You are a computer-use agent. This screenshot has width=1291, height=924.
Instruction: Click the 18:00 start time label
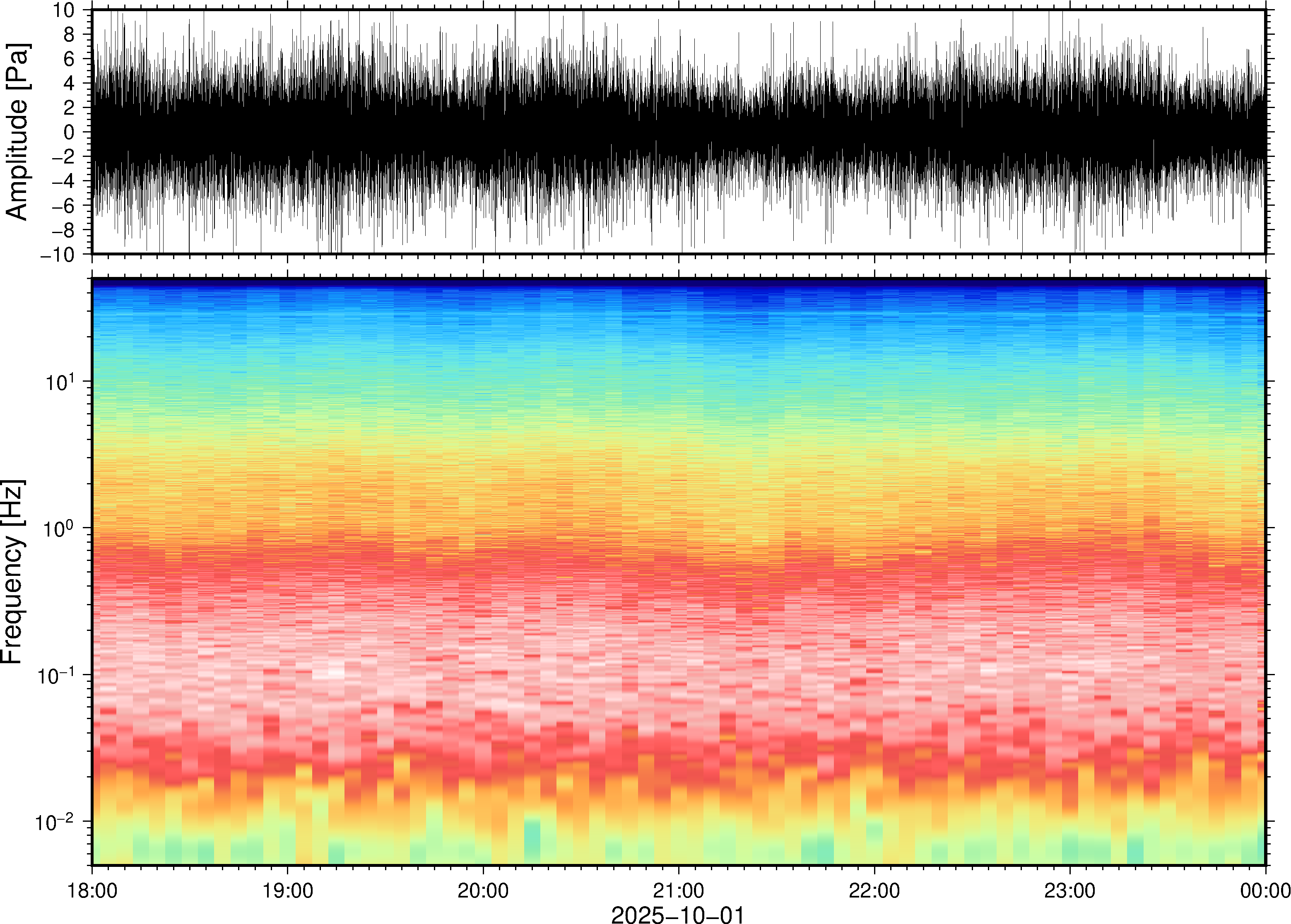92,890
